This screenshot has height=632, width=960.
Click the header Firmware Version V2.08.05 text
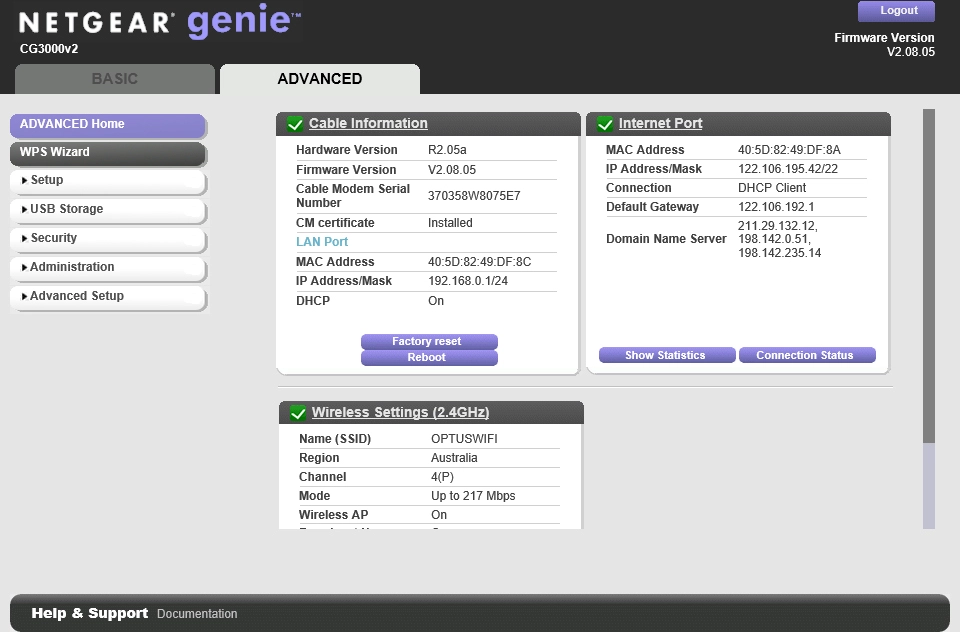click(x=884, y=45)
